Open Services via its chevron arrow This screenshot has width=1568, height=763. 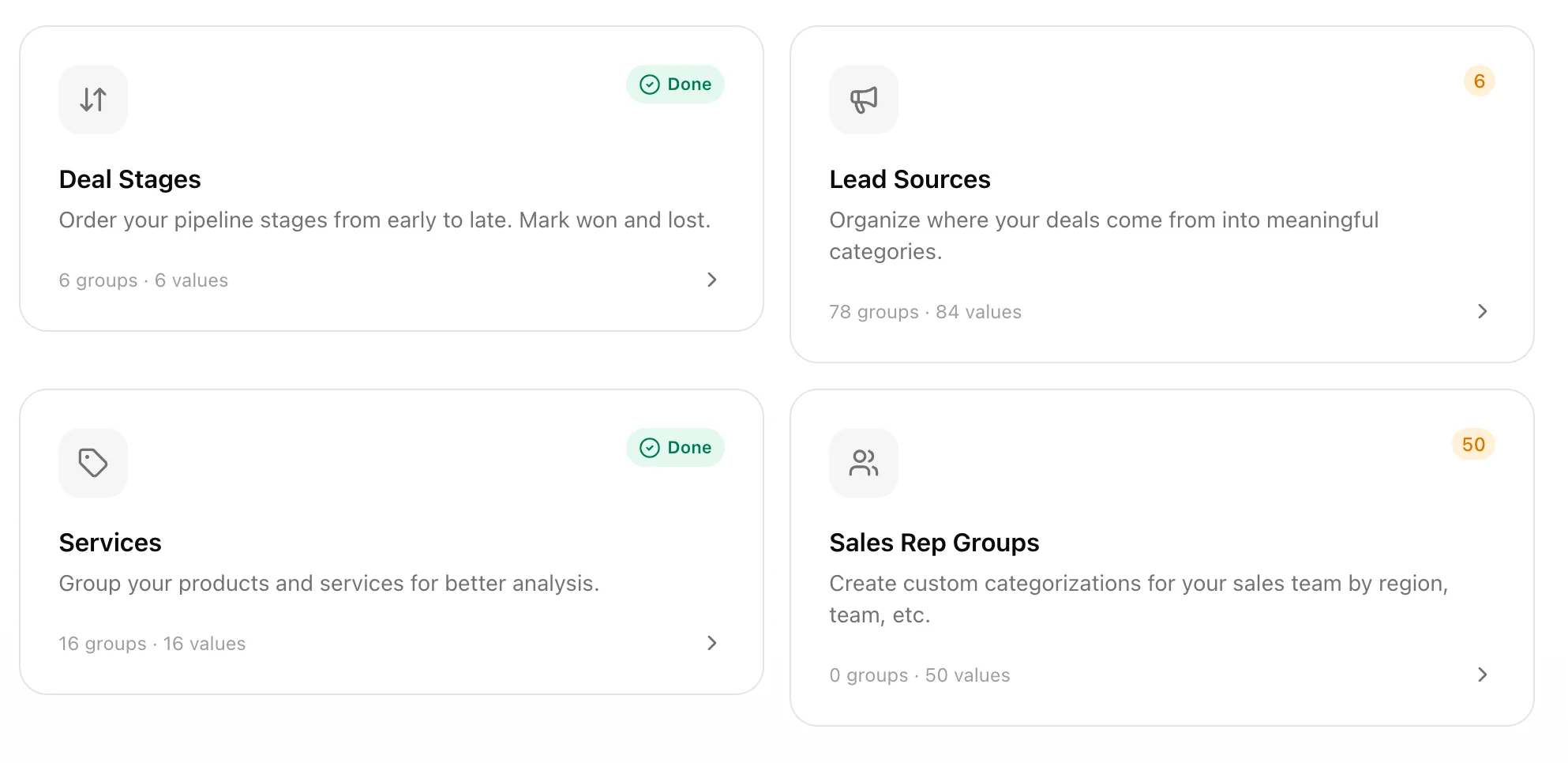click(712, 643)
